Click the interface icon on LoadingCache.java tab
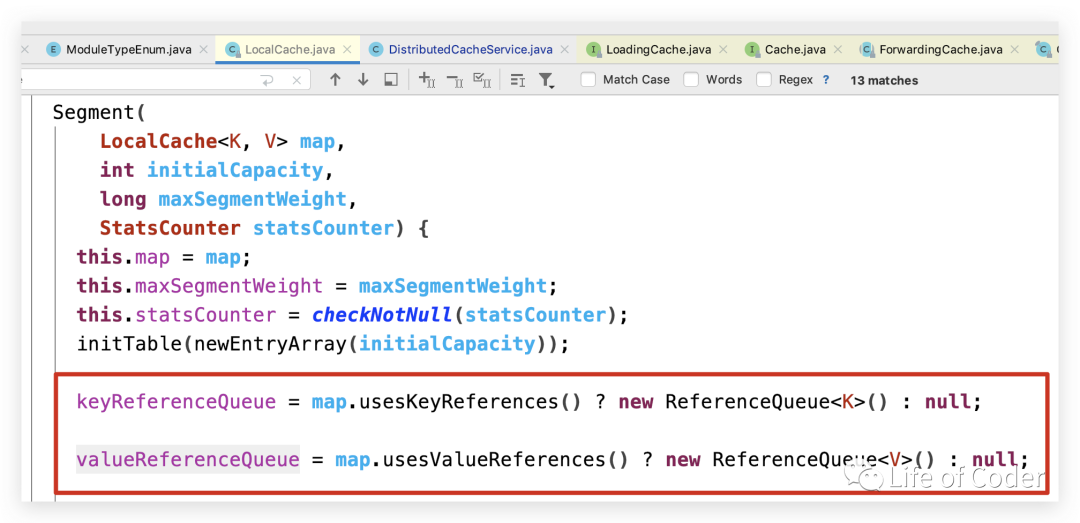1080x523 pixels. [x=594, y=50]
